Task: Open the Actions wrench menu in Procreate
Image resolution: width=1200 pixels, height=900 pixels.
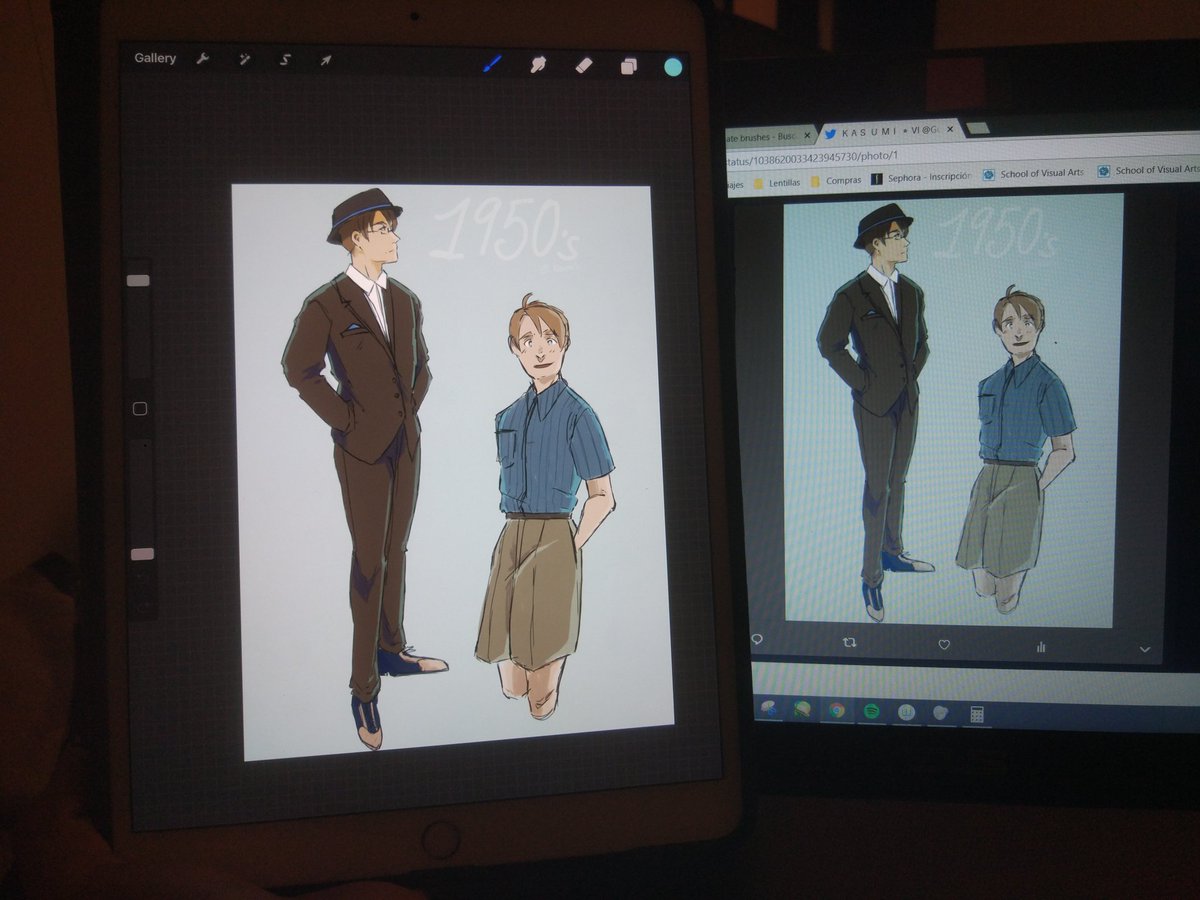Action: [203, 60]
